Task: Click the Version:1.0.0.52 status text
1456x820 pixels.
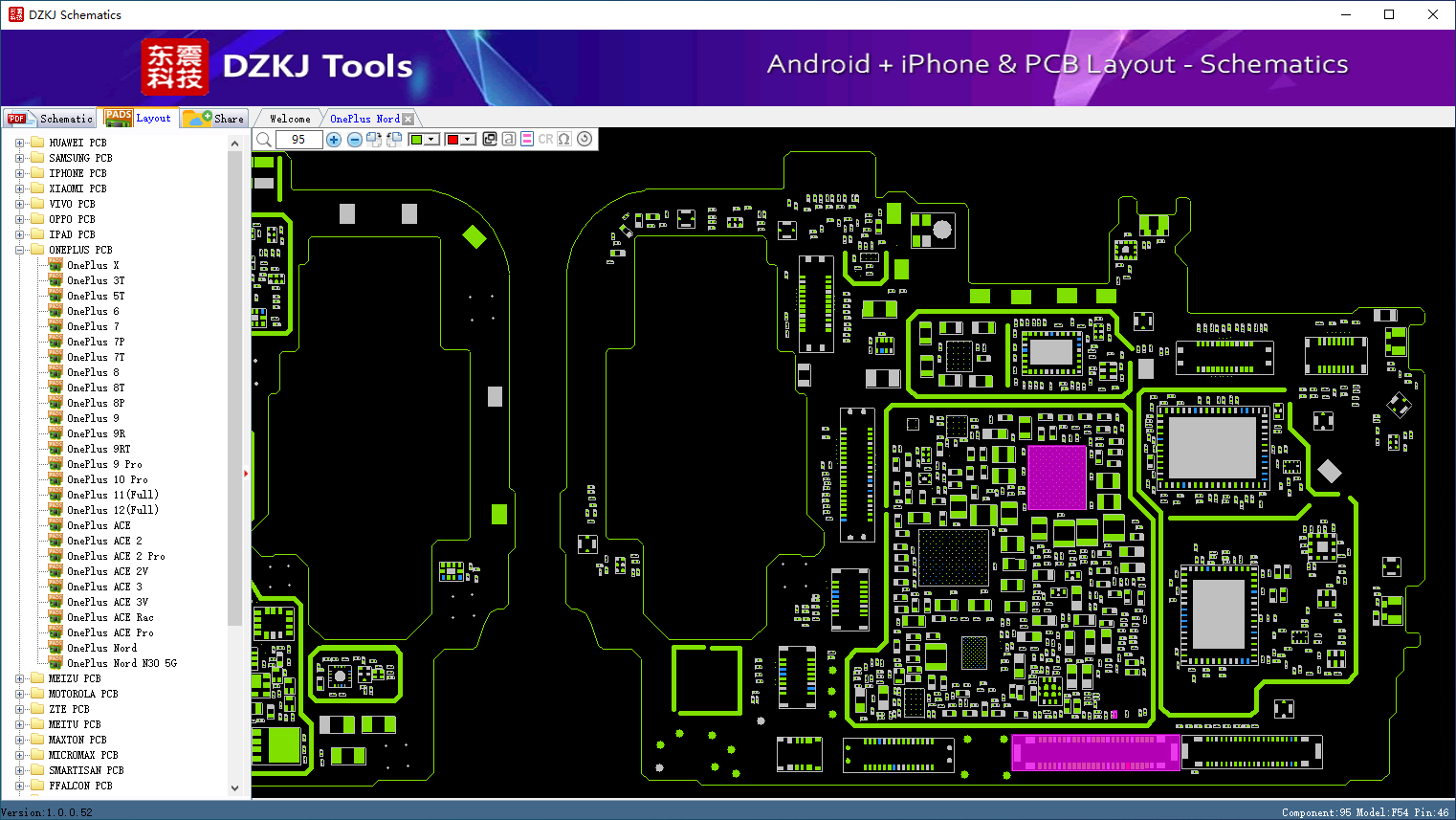Action: pos(47,812)
